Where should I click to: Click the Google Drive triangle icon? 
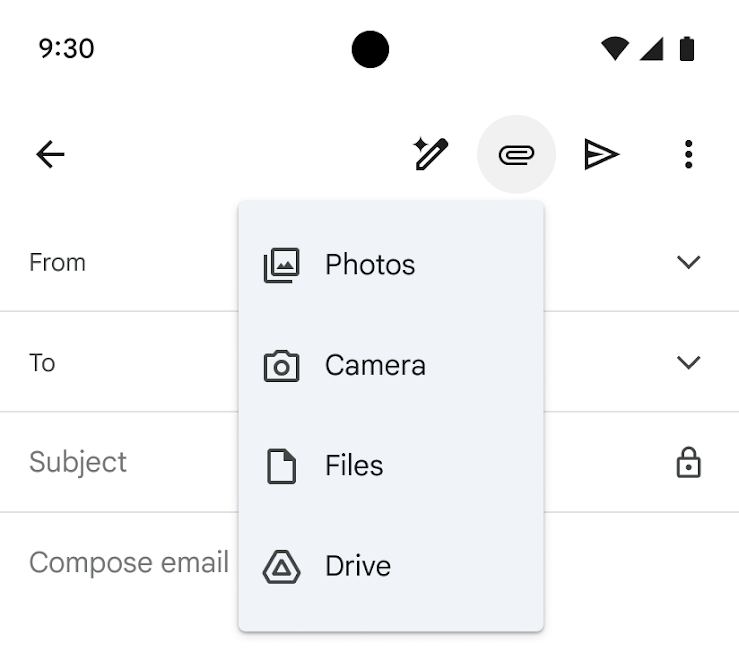(281, 567)
